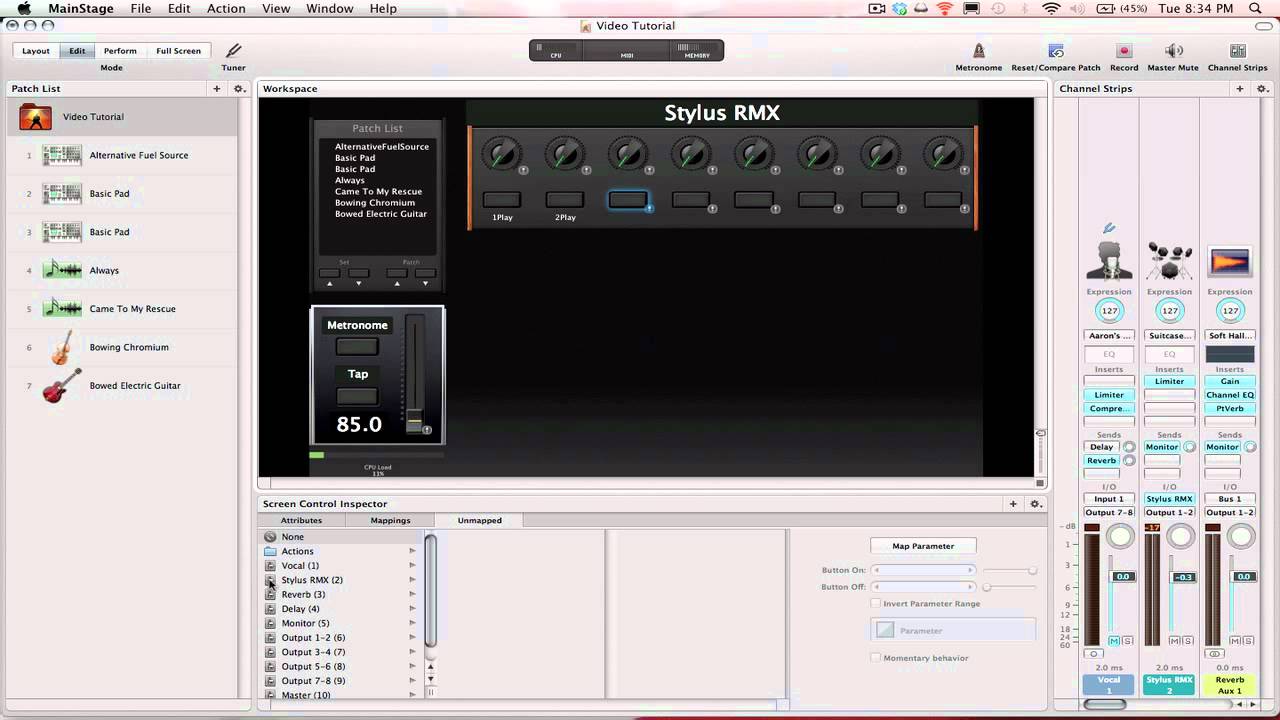This screenshot has height=720, width=1280.
Task: Add channel strip with plus icon
Action: [1240, 89]
